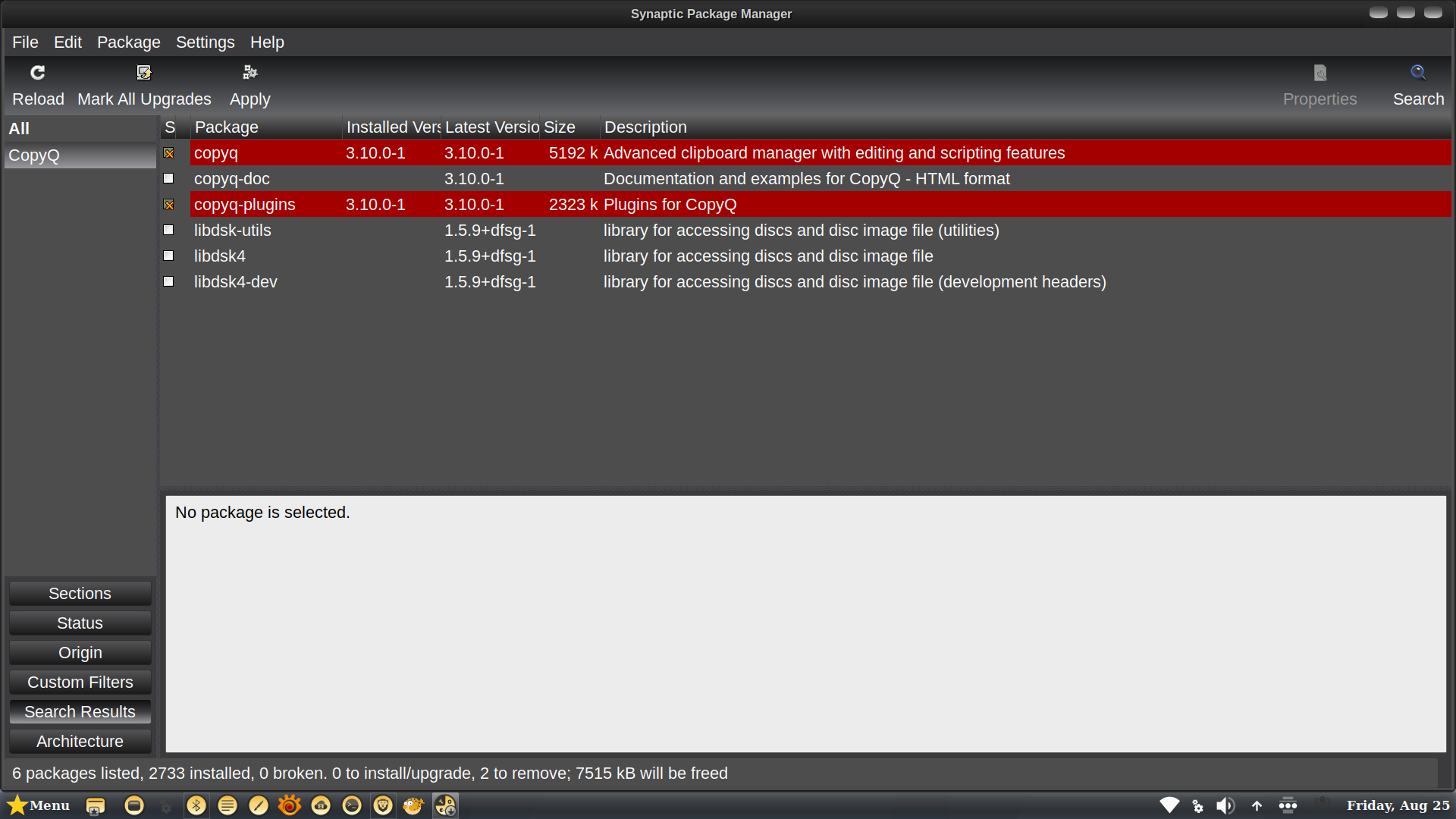Show the Custom Filters list
The height and width of the screenshot is (819, 1456).
(x=80, y=682)
